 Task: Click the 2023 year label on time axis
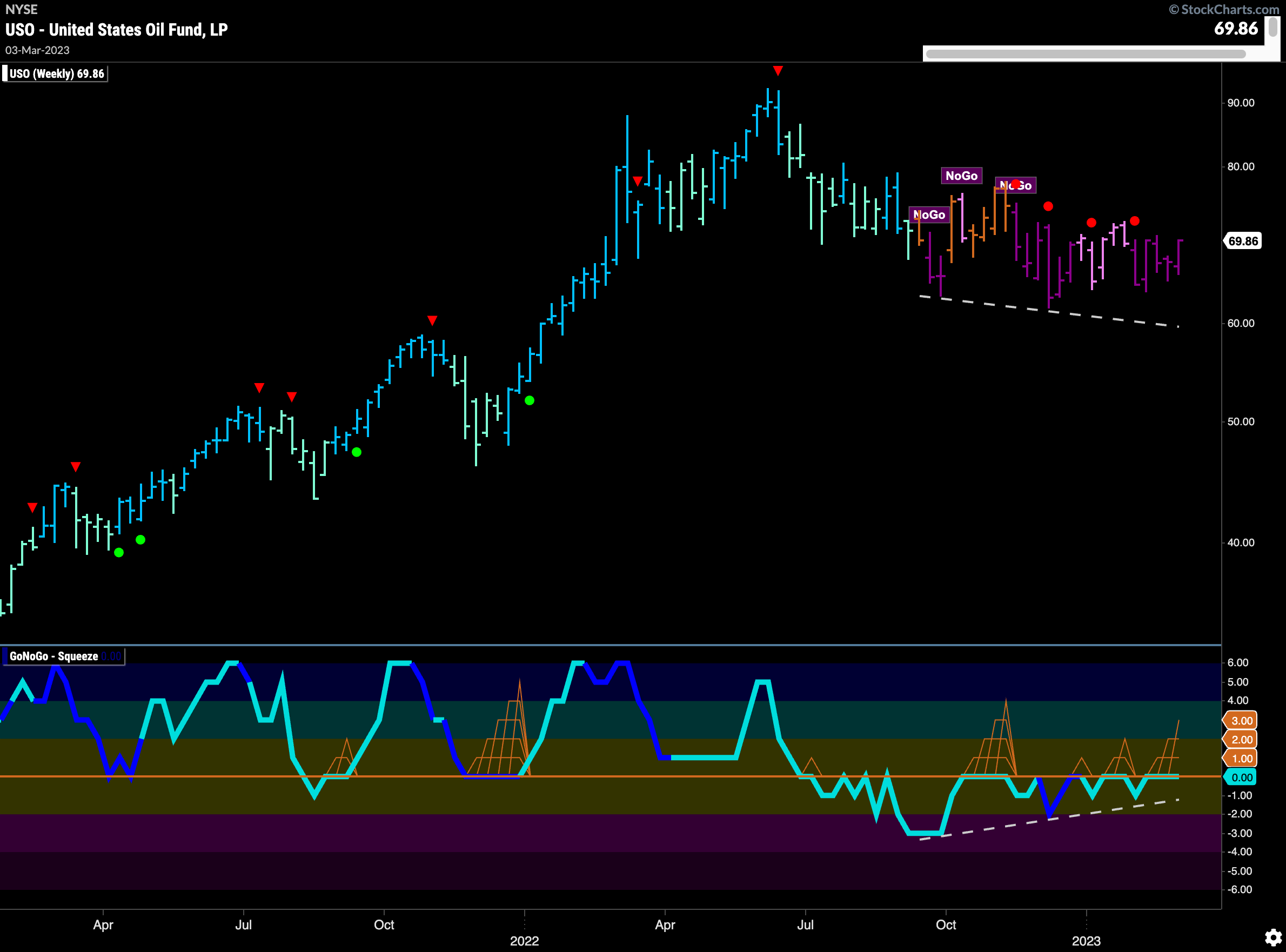(1086, 941)
